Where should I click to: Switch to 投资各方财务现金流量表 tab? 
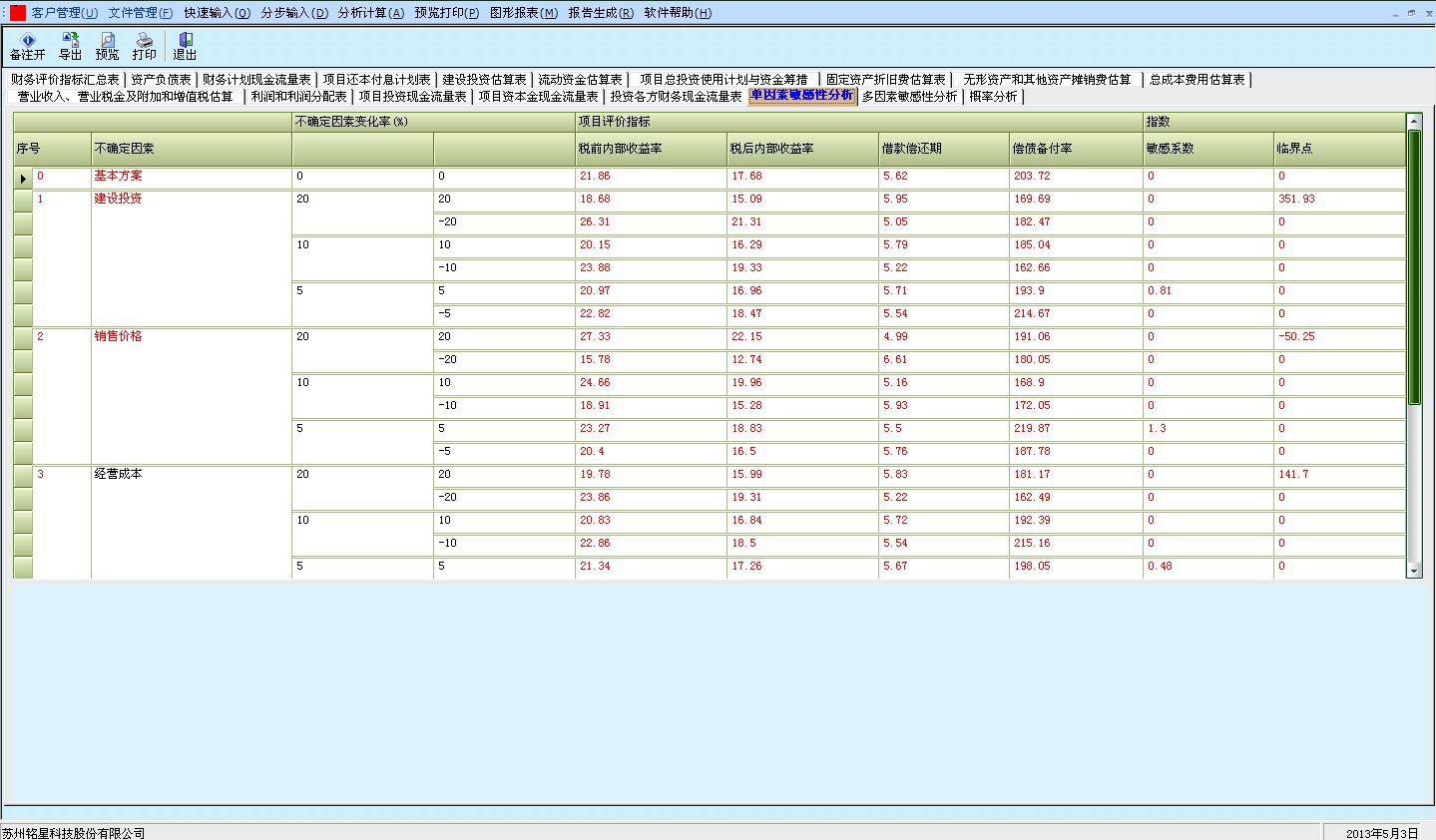[676, 97]
